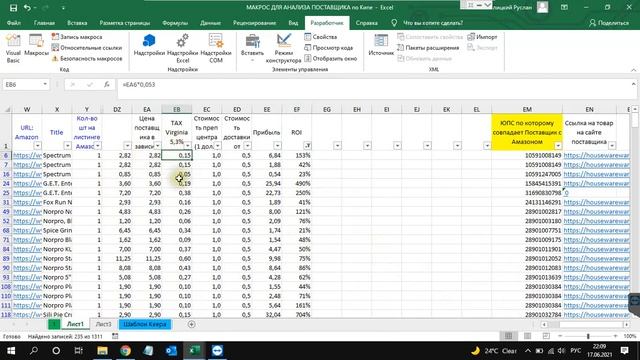This screenshot has width=640, height=360.
Task: Click View Code (Просмотр кода)
Action: 329,48
